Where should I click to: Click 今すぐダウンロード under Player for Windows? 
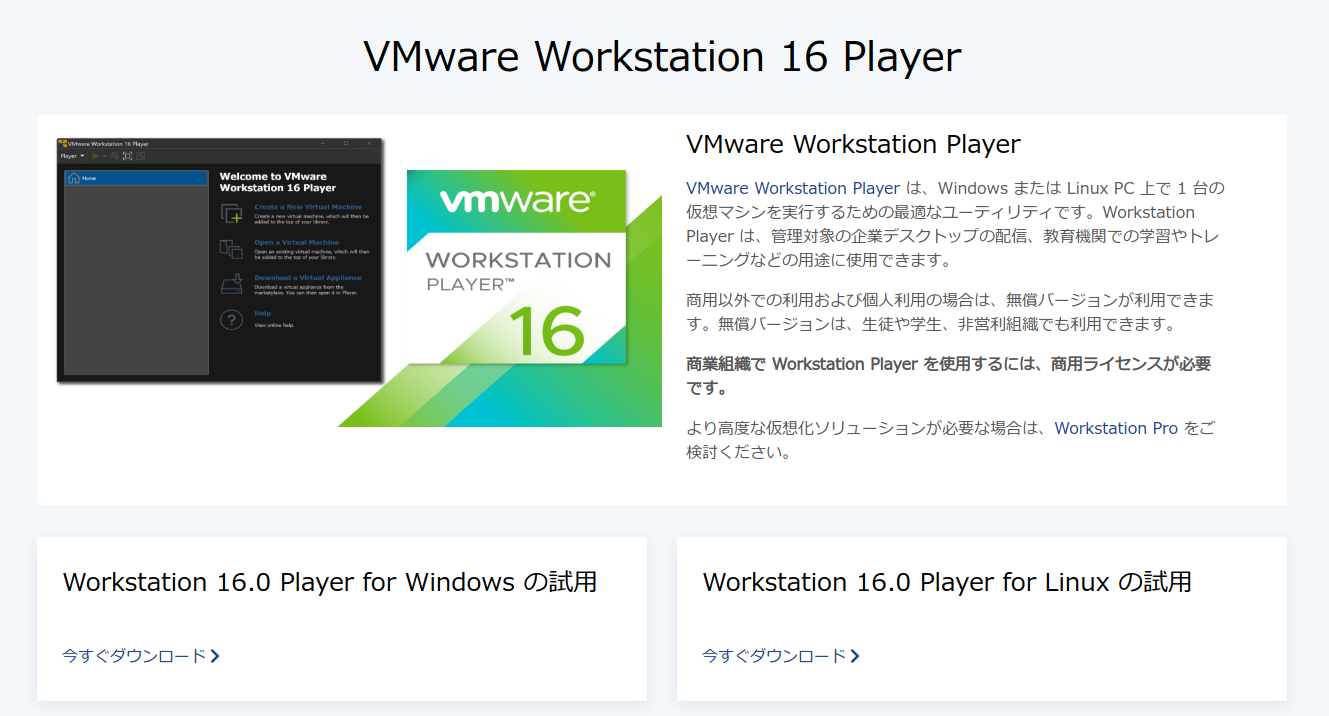click(141, 656)
